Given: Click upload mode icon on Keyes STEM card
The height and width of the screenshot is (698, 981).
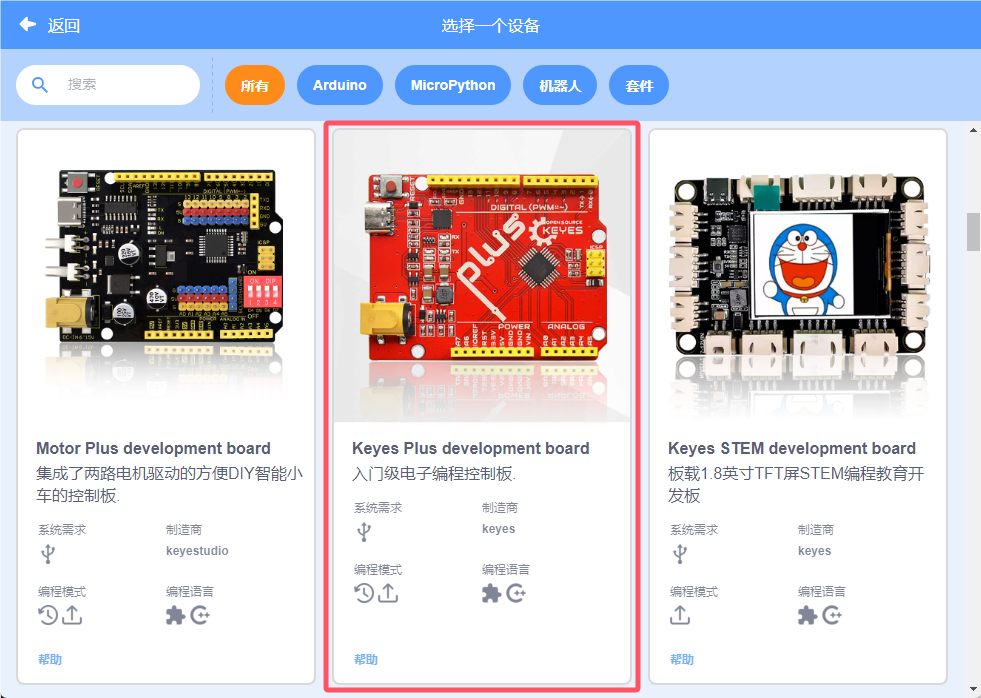Looking at the screenshot, I should (x=680, y=615).
